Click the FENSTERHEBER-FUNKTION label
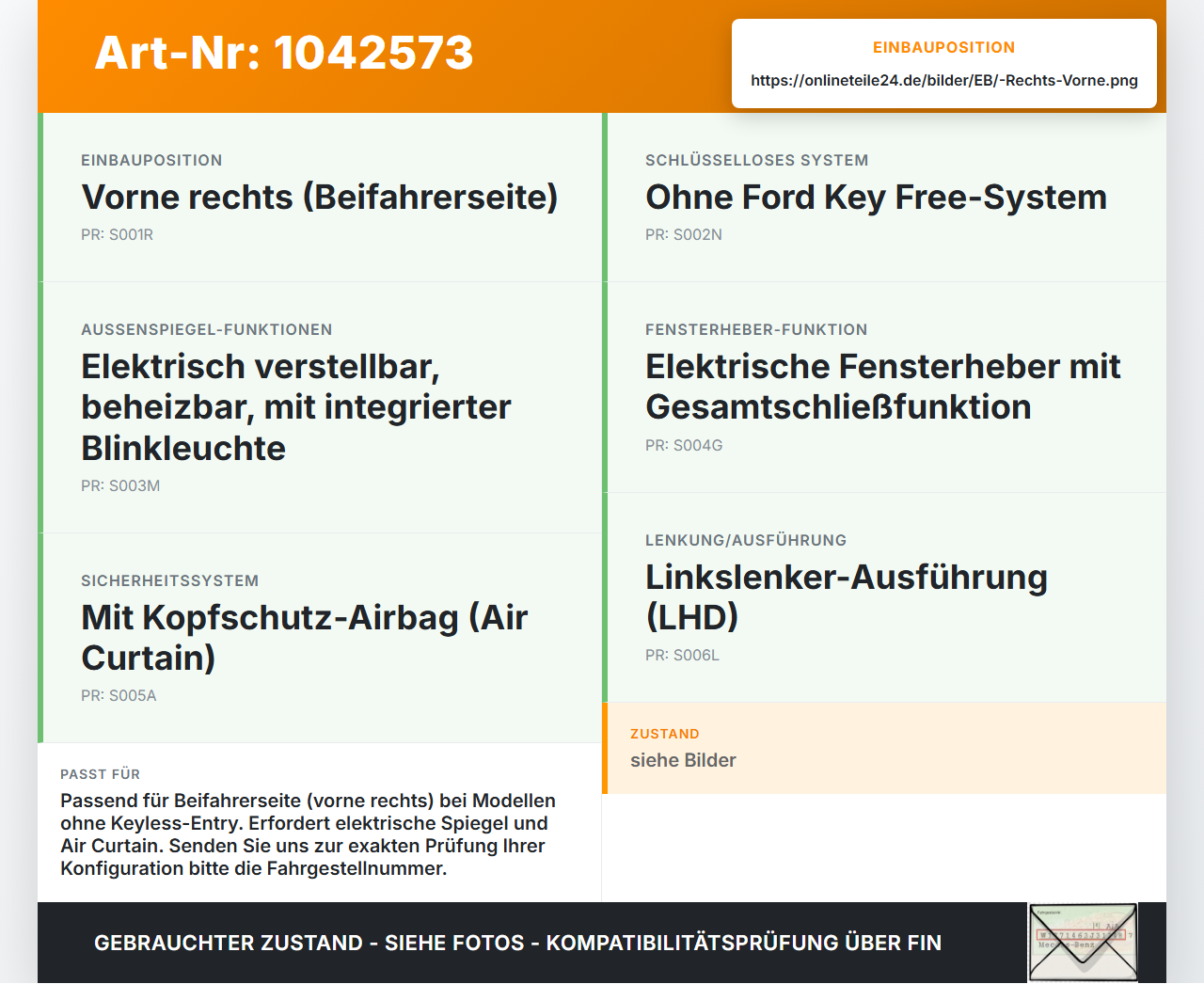 [x=756, y=329]
